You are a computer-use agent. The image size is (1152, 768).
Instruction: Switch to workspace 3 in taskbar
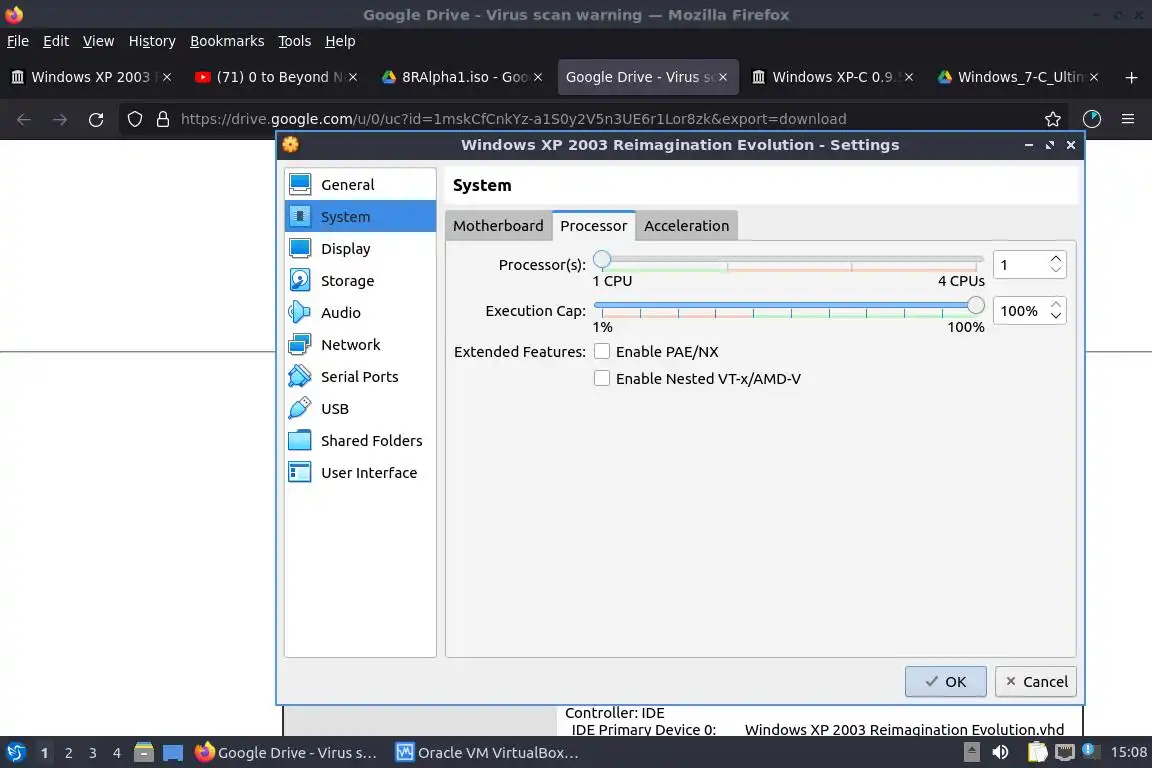[x=93, y=753]
